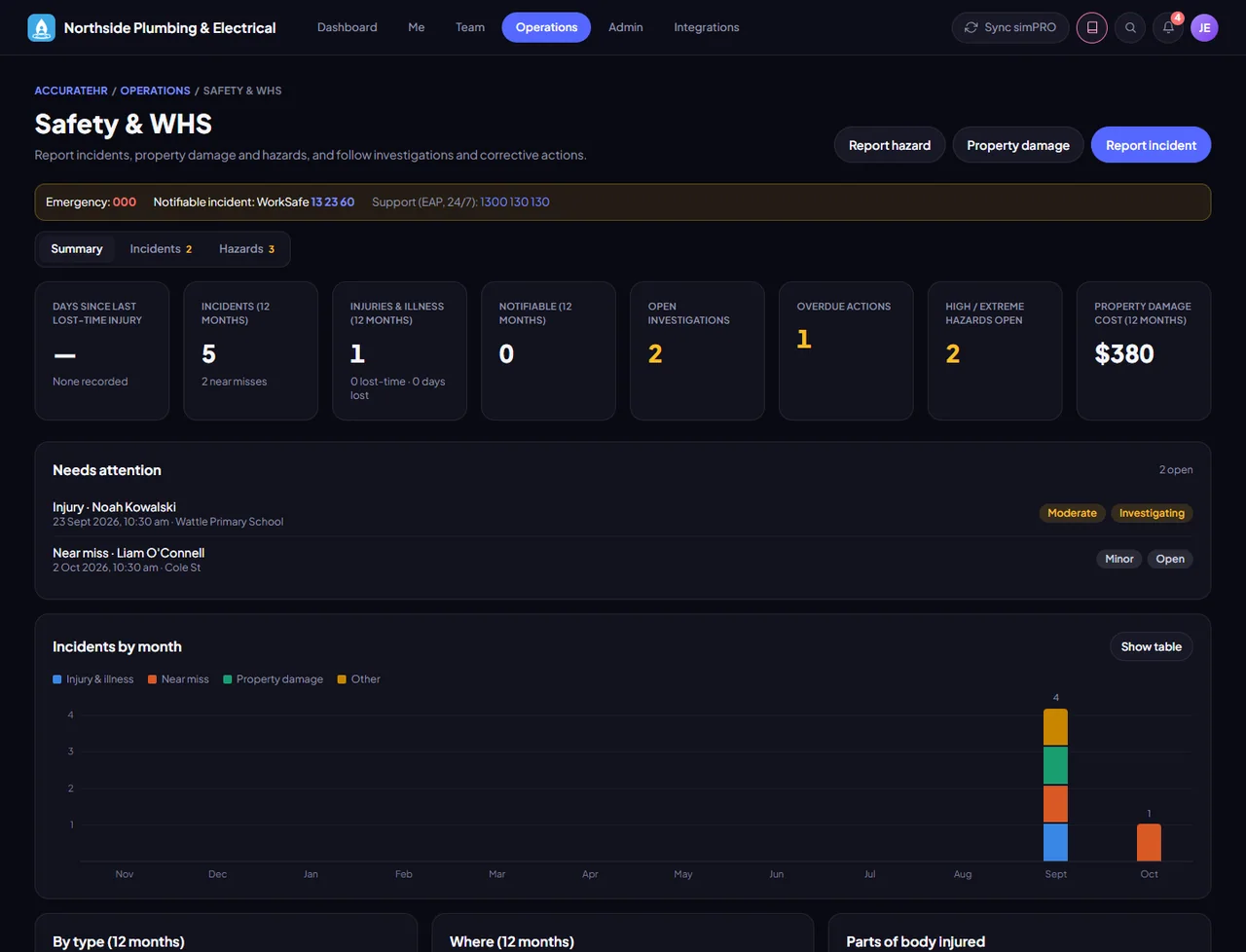Open the Property Damage Cost card

(x=1144, y=350)
